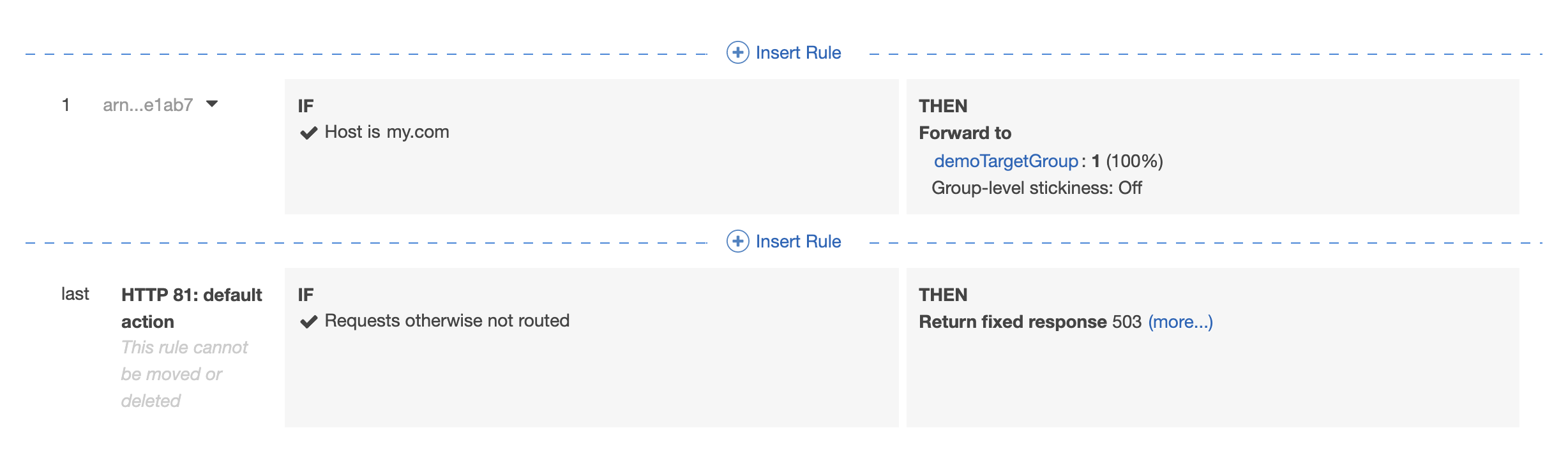Click the THEN action block of rule 1
This screenshot has height=472, width=1568.
click(x=1213, y=147)
